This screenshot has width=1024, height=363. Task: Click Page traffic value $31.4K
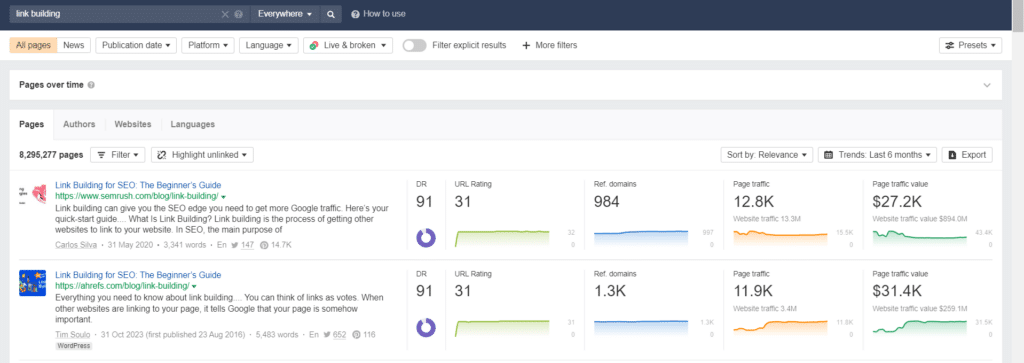point(897,291)
